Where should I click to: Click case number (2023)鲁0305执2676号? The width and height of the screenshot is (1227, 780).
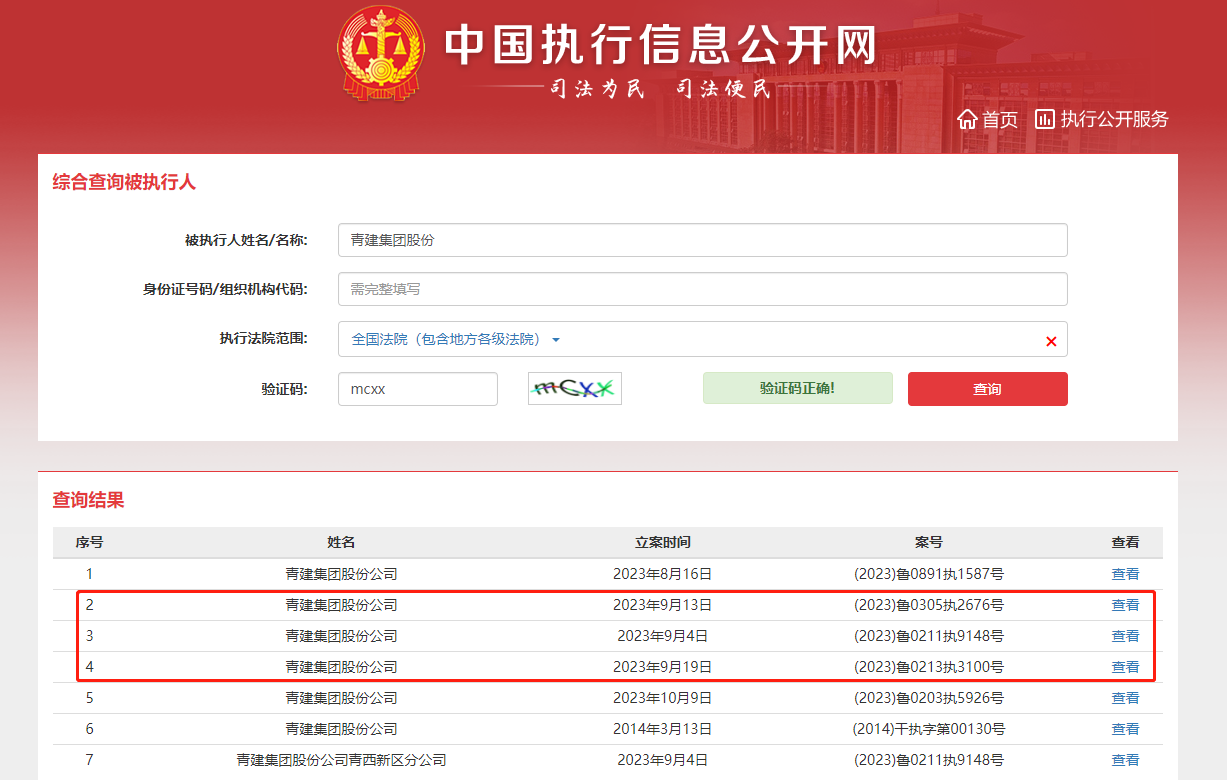pyautogui.click(x=929, y=605)
